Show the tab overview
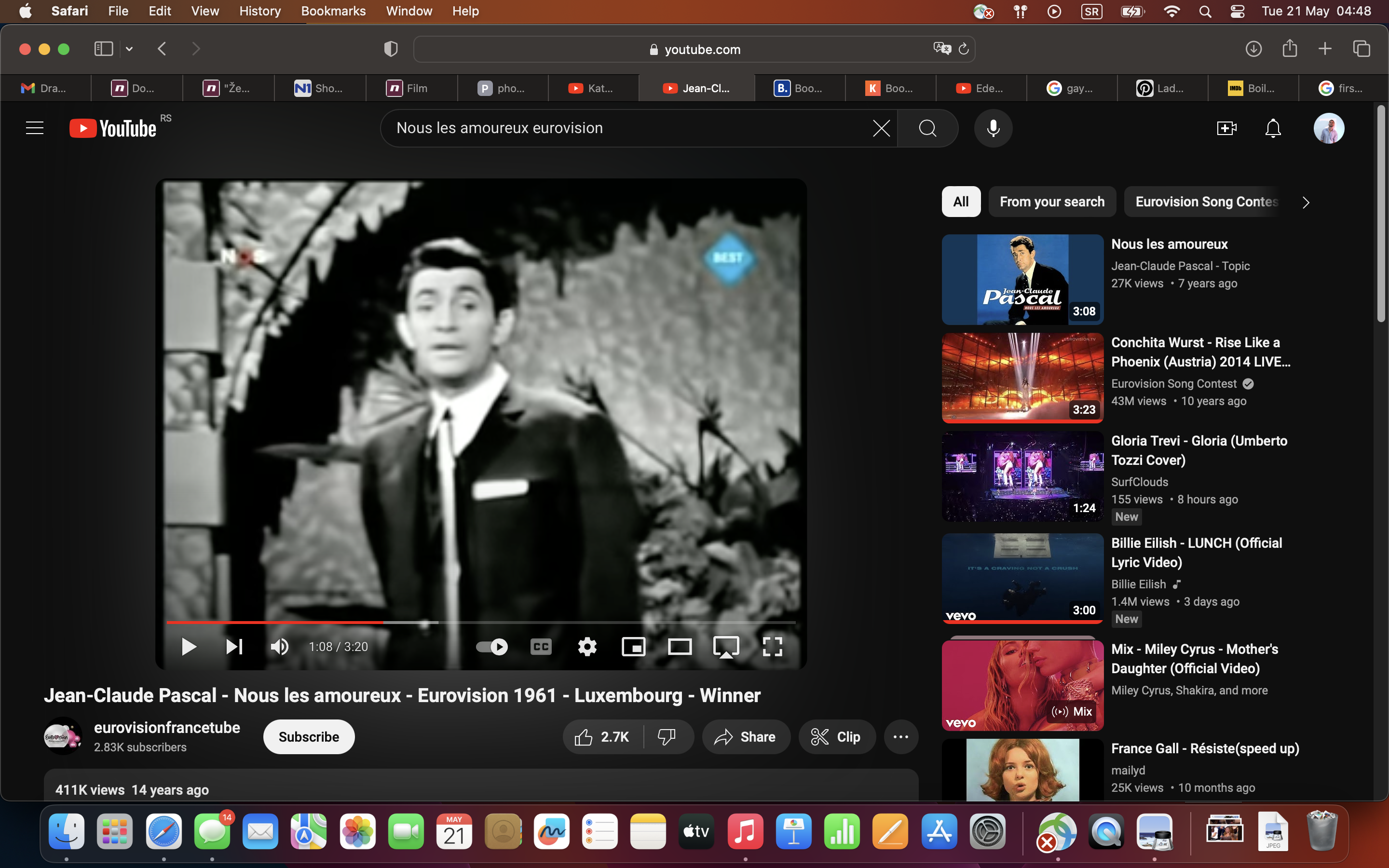 pos(1362,49)
